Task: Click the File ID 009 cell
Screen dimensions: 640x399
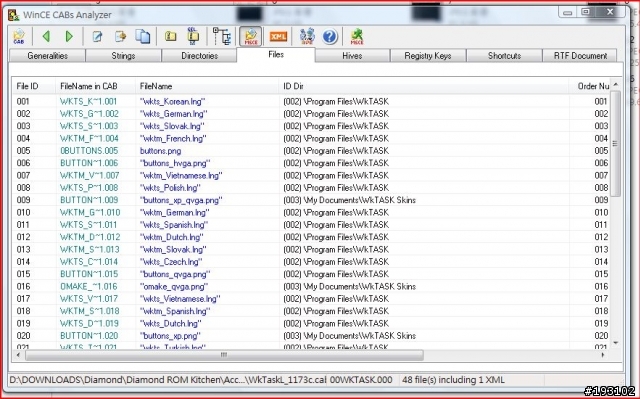Action: pos(23,200)
